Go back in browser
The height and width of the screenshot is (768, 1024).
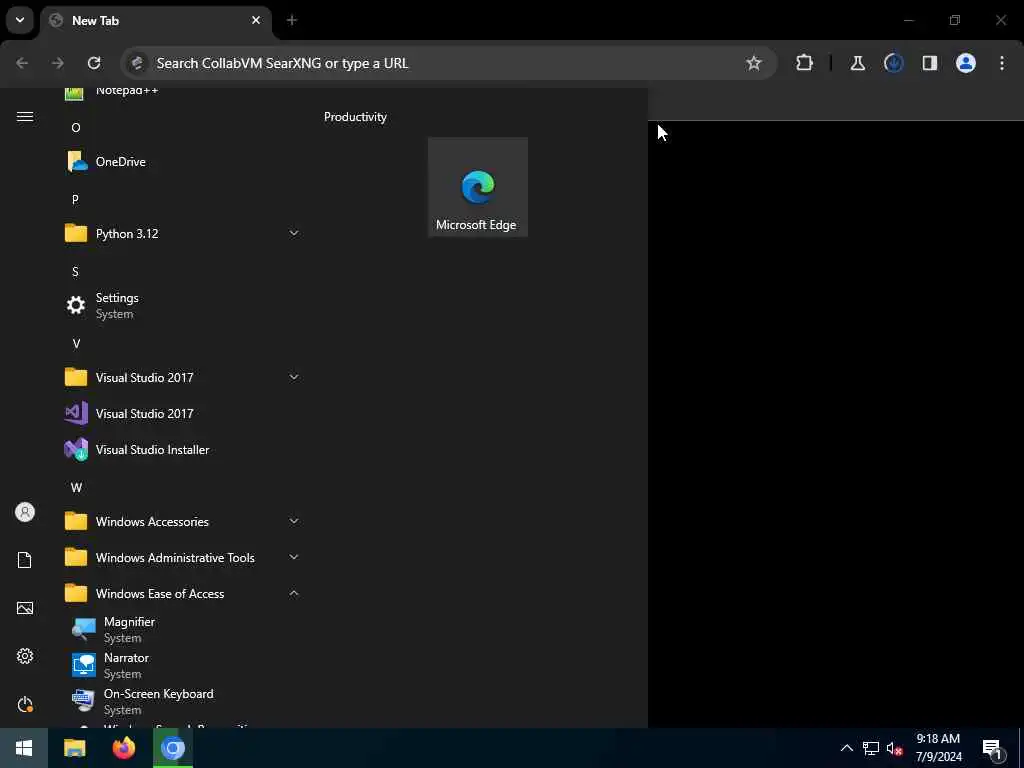(22, 63)
